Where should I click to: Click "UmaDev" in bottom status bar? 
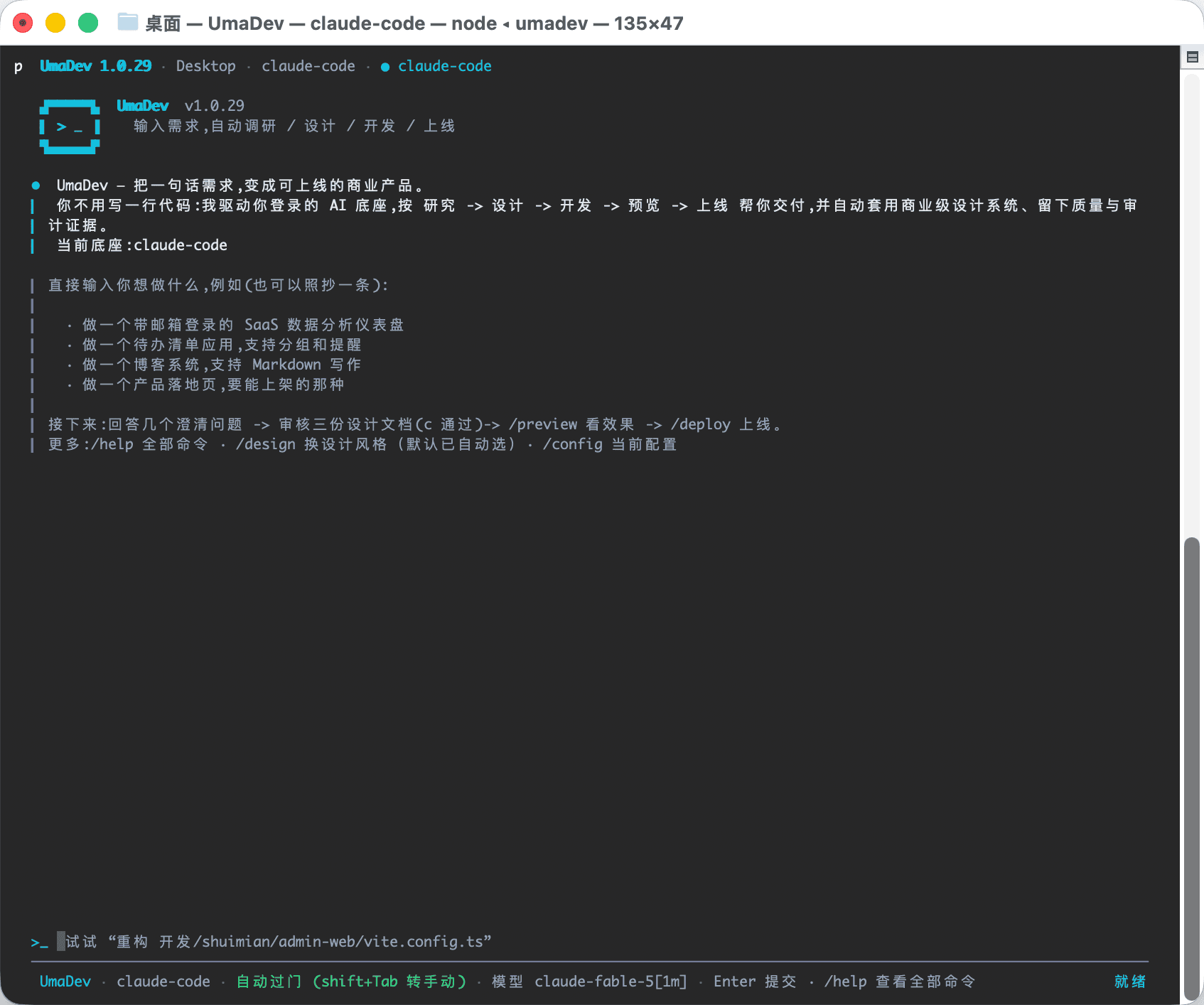[x=65, y=982]
